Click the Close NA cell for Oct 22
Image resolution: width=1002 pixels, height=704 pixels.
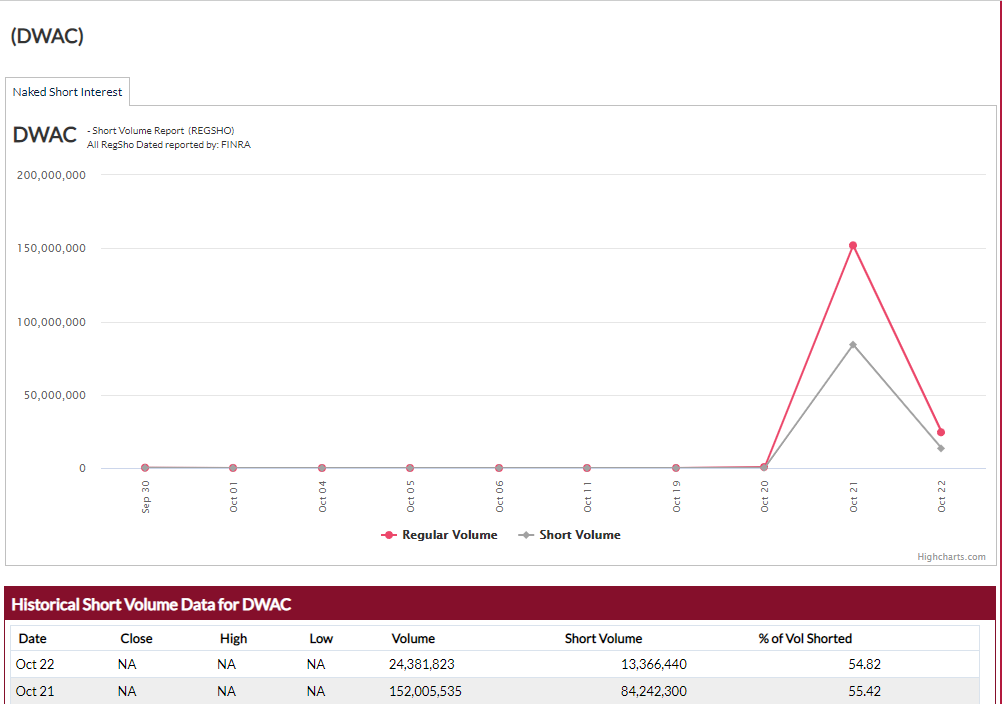tap(127, 664)
